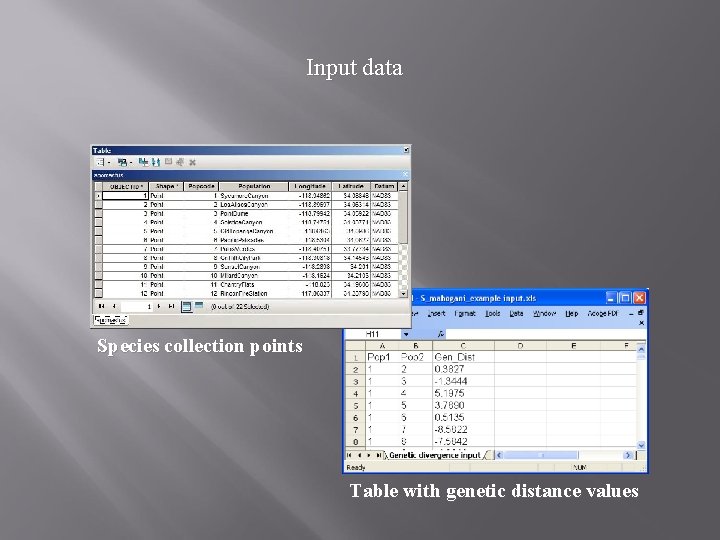Select the row selector for OBJECTID 10

[98, 276]
